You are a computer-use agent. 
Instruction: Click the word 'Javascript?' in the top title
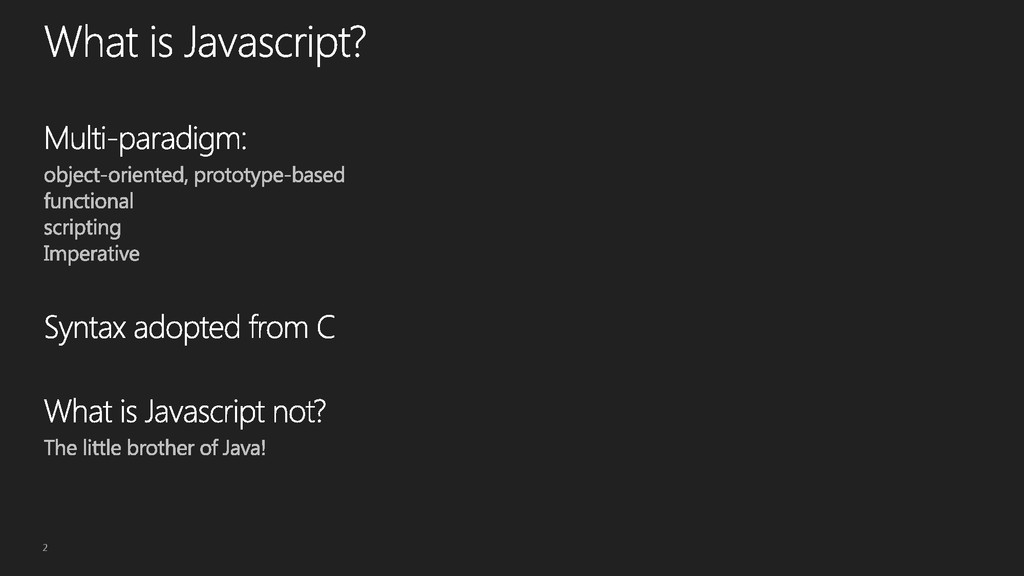[x=275, y=43]
